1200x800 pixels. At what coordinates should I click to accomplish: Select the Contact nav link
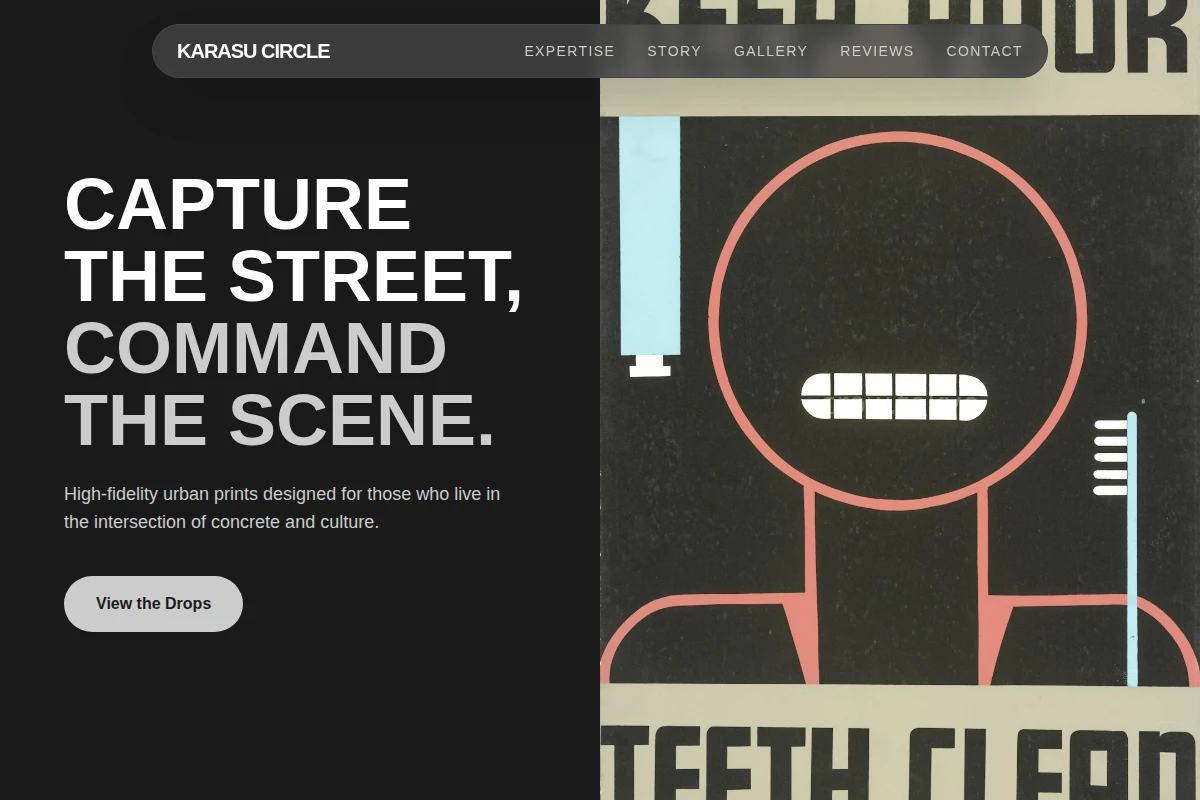(984, 51)
